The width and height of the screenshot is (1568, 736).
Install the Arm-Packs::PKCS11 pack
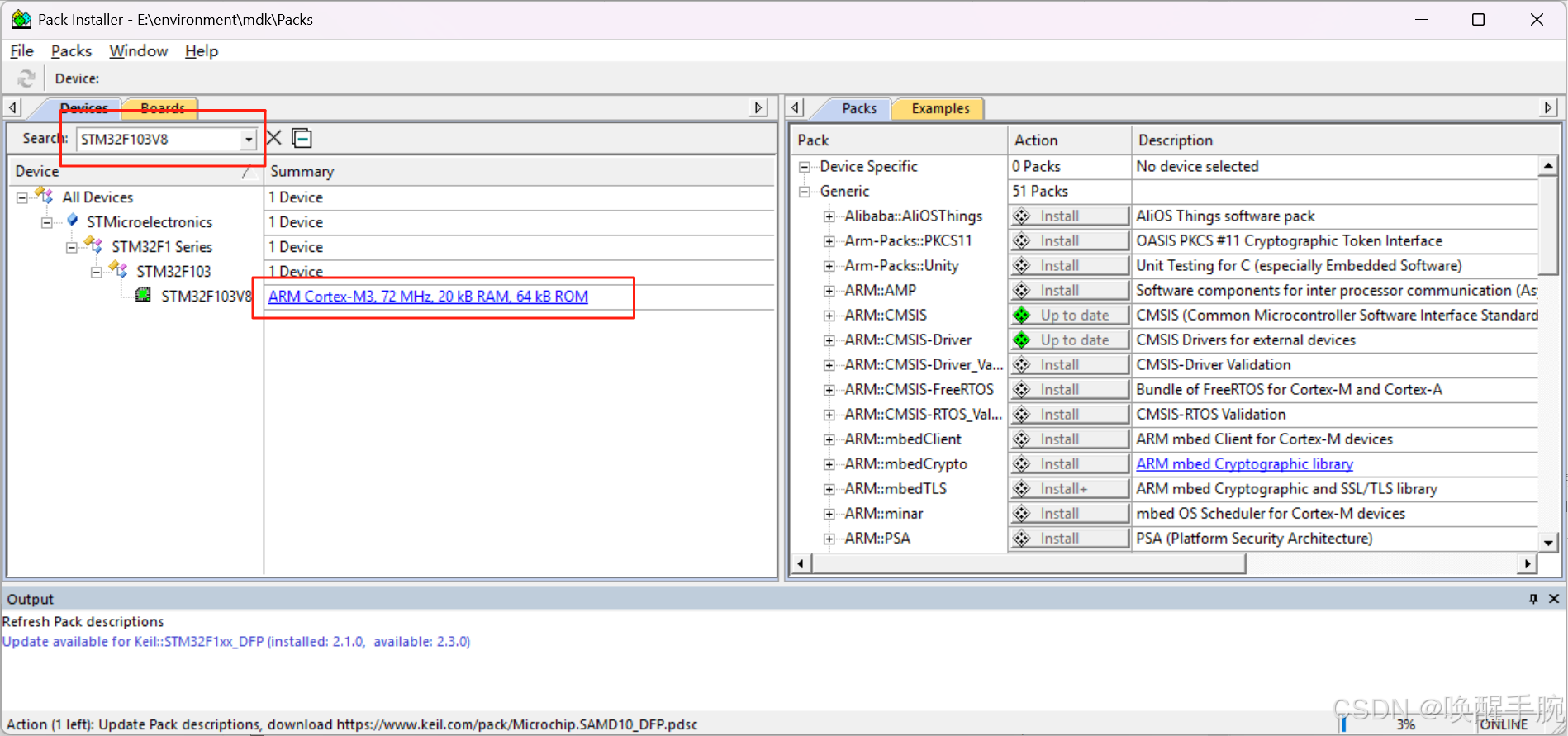pos(1069,240)
